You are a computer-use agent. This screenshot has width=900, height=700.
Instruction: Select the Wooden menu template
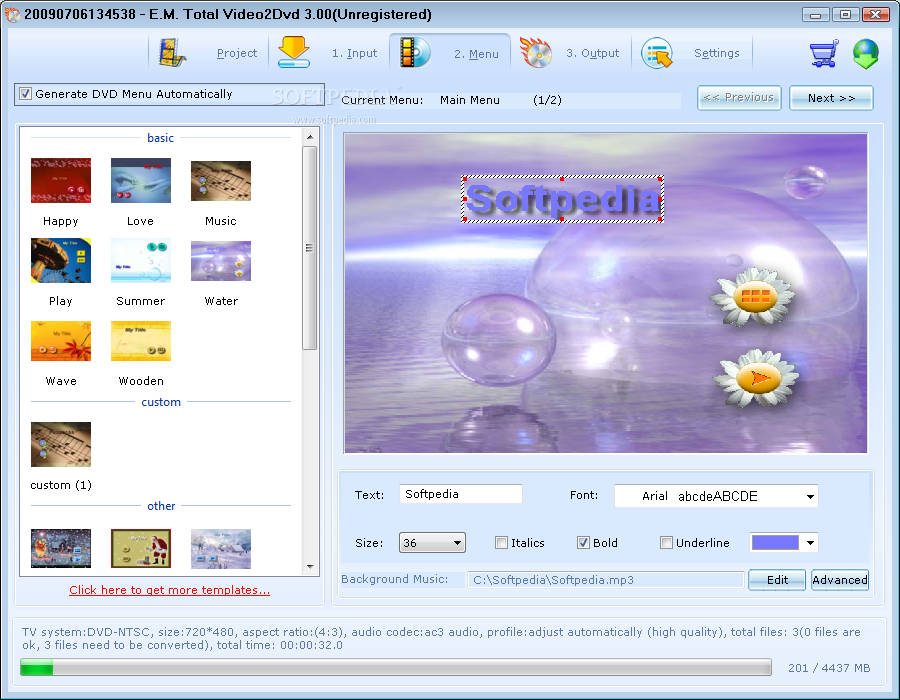(x=141, y=341)
